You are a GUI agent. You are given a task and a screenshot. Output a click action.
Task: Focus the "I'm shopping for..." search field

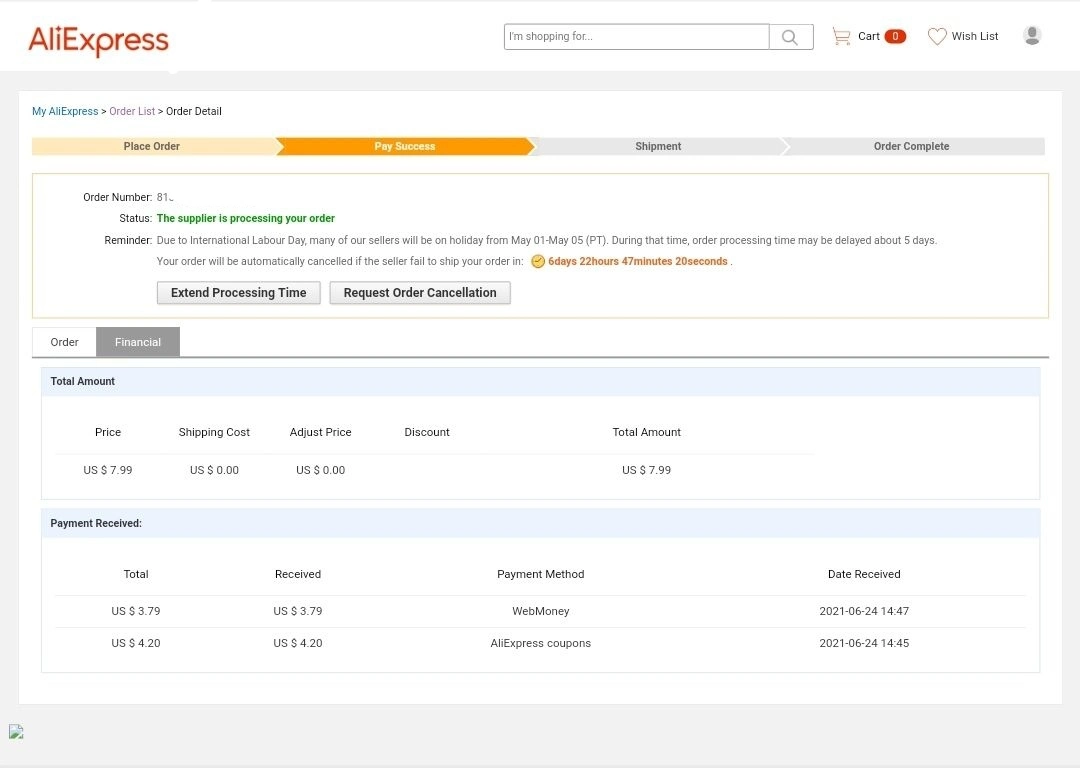636,37
